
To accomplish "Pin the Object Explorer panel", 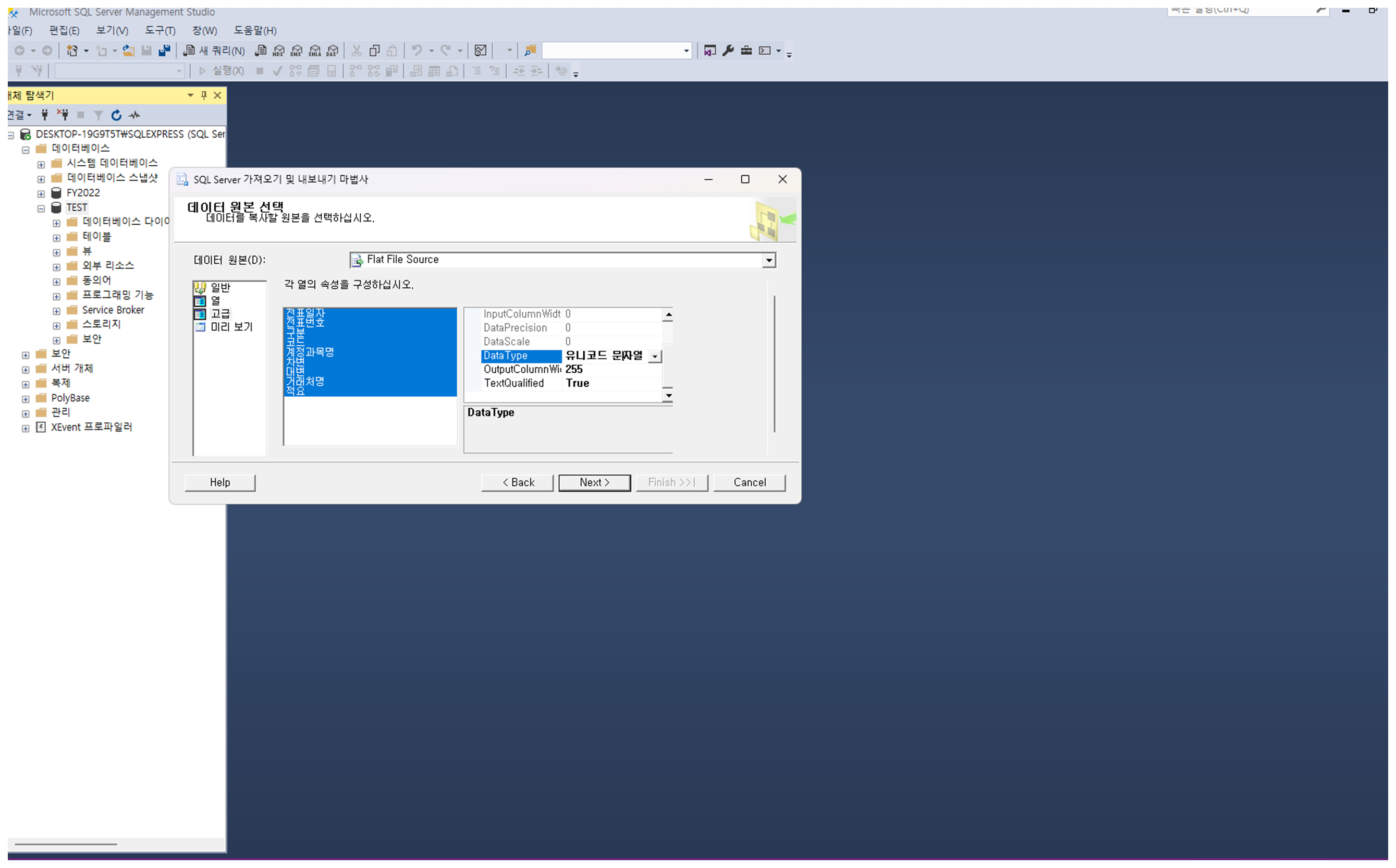I will 204,95.
